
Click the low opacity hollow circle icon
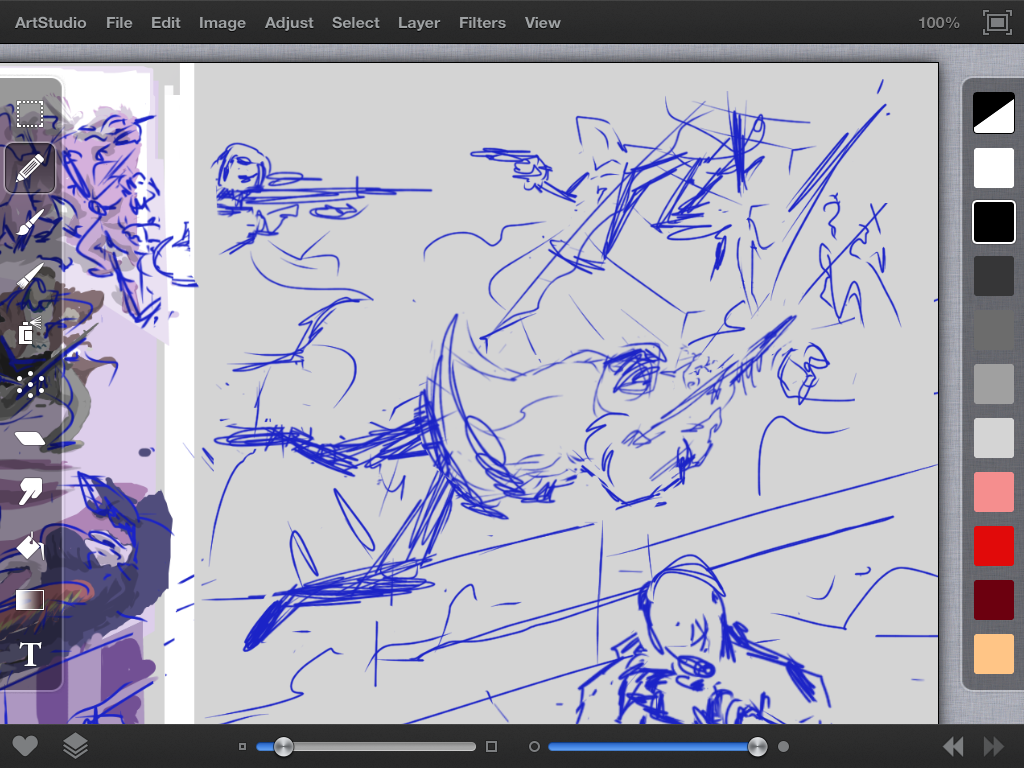point(534,746)
